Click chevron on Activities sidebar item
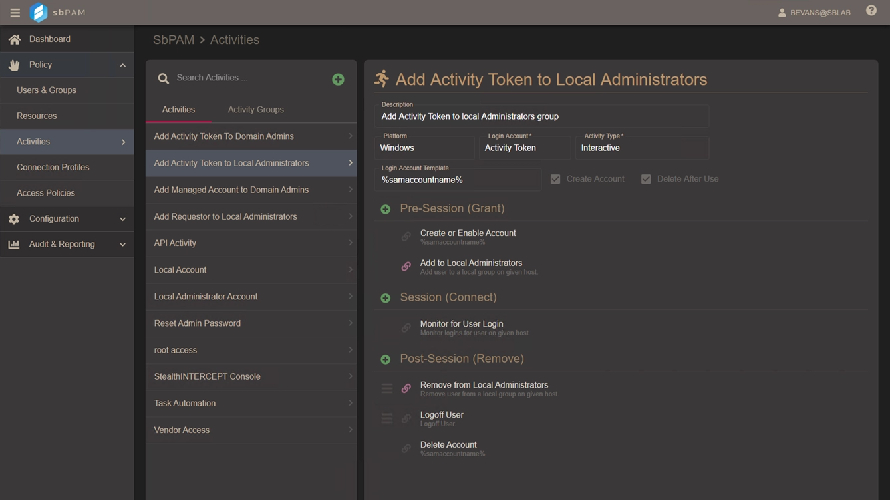Screen dimensions: 890x500 123,142
